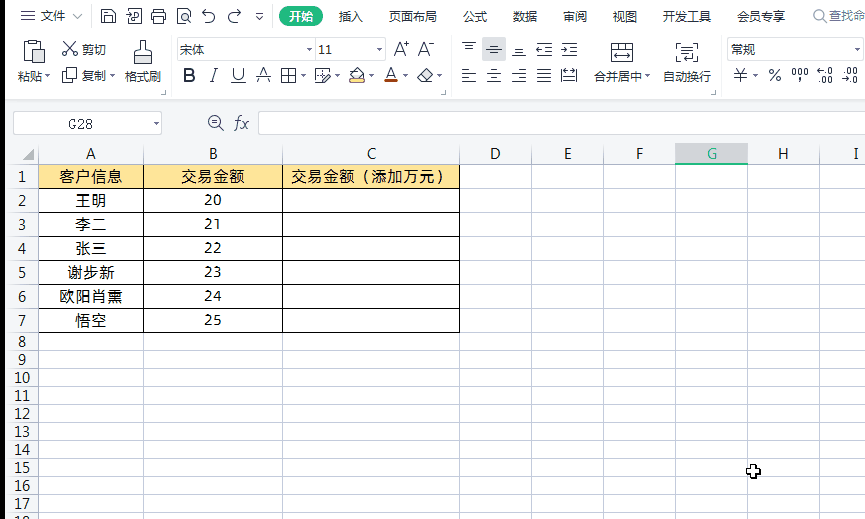The height and width of the screenshot is (519, 865).
Task: Click the eraser clear formatting icon
Action: (x=425, y=75)
